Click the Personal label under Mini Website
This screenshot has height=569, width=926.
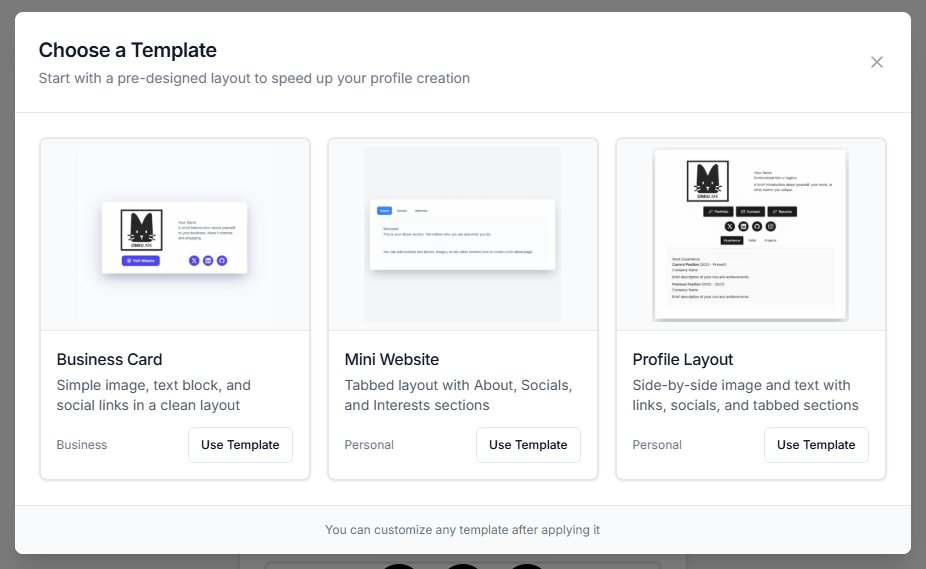pyautogui.click(x=369, y=445)
